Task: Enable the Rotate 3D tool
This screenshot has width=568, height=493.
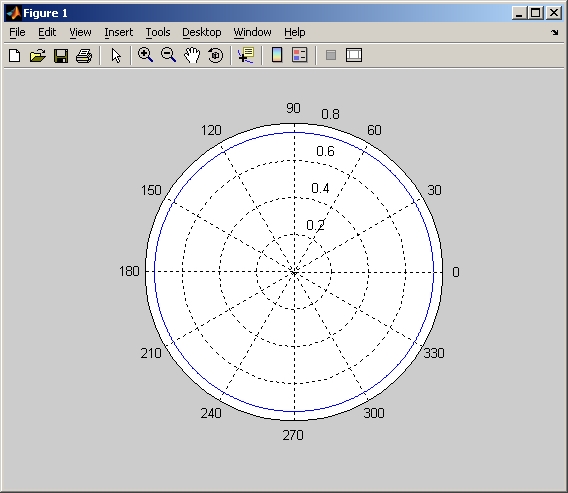Action: coord(216,55)
